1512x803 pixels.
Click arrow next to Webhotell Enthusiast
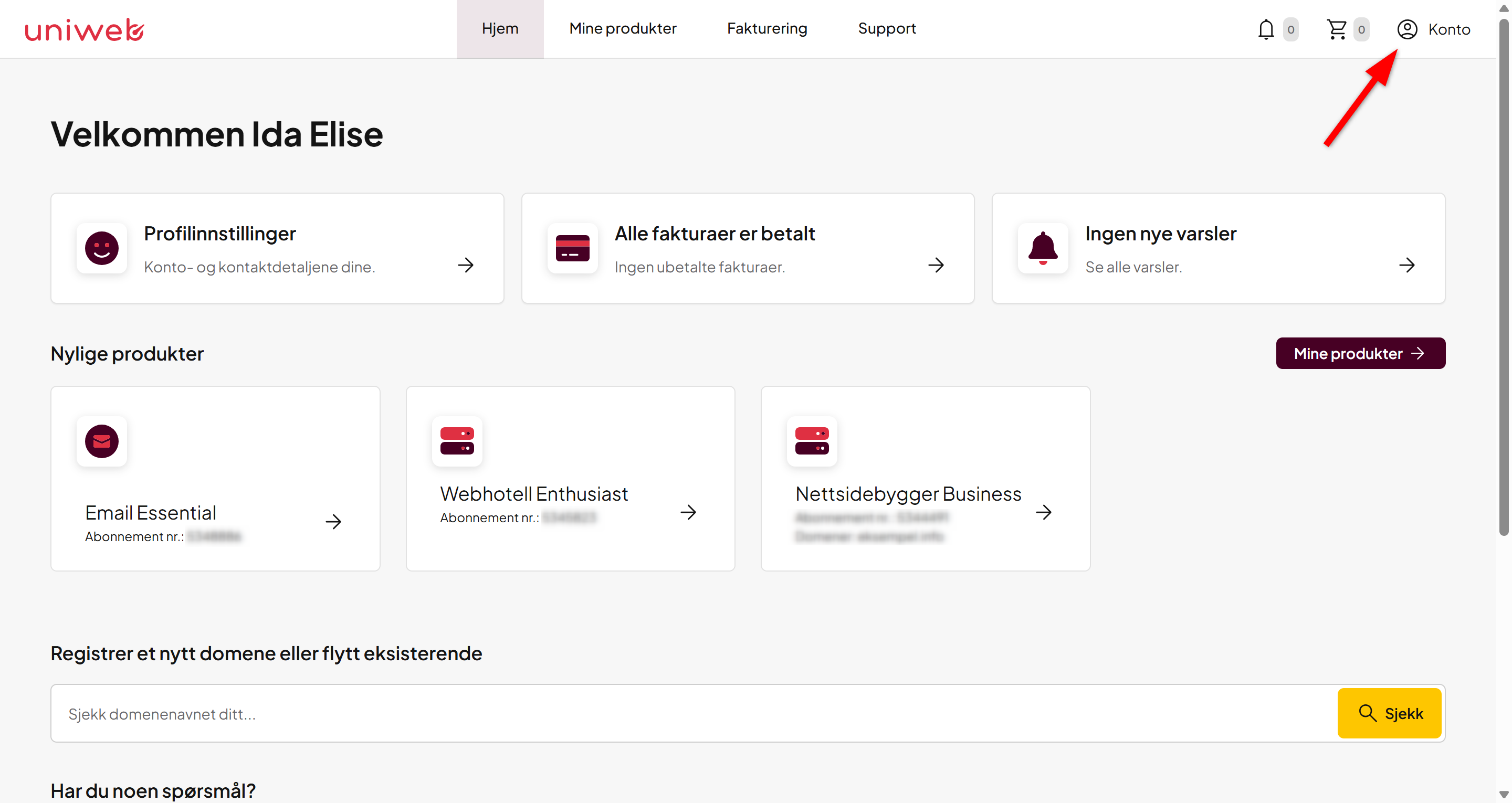[688, 512]
